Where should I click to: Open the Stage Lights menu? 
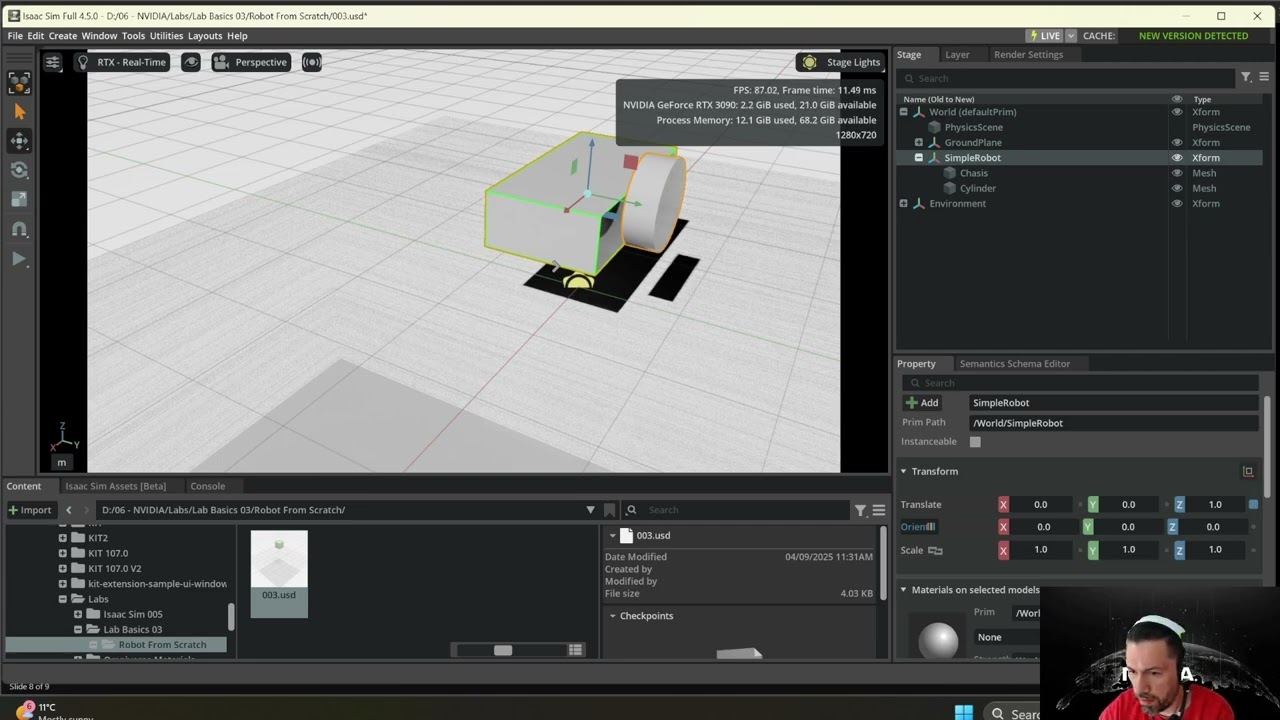pos(841,62)
